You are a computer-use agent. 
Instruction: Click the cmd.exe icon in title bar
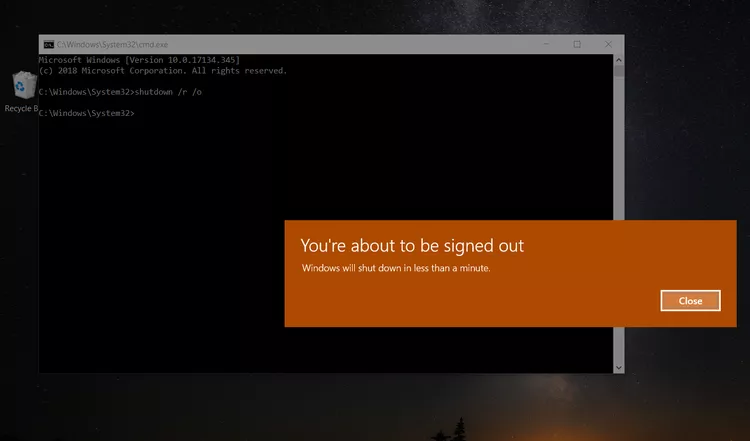pos(49,44)
